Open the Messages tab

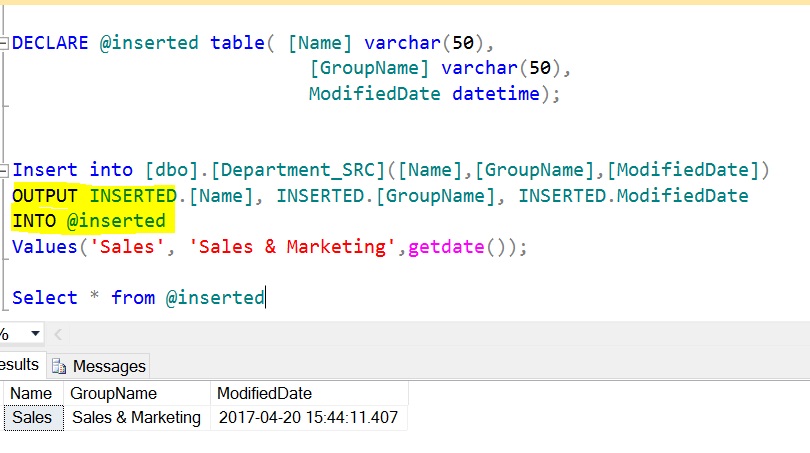[110, 366]
